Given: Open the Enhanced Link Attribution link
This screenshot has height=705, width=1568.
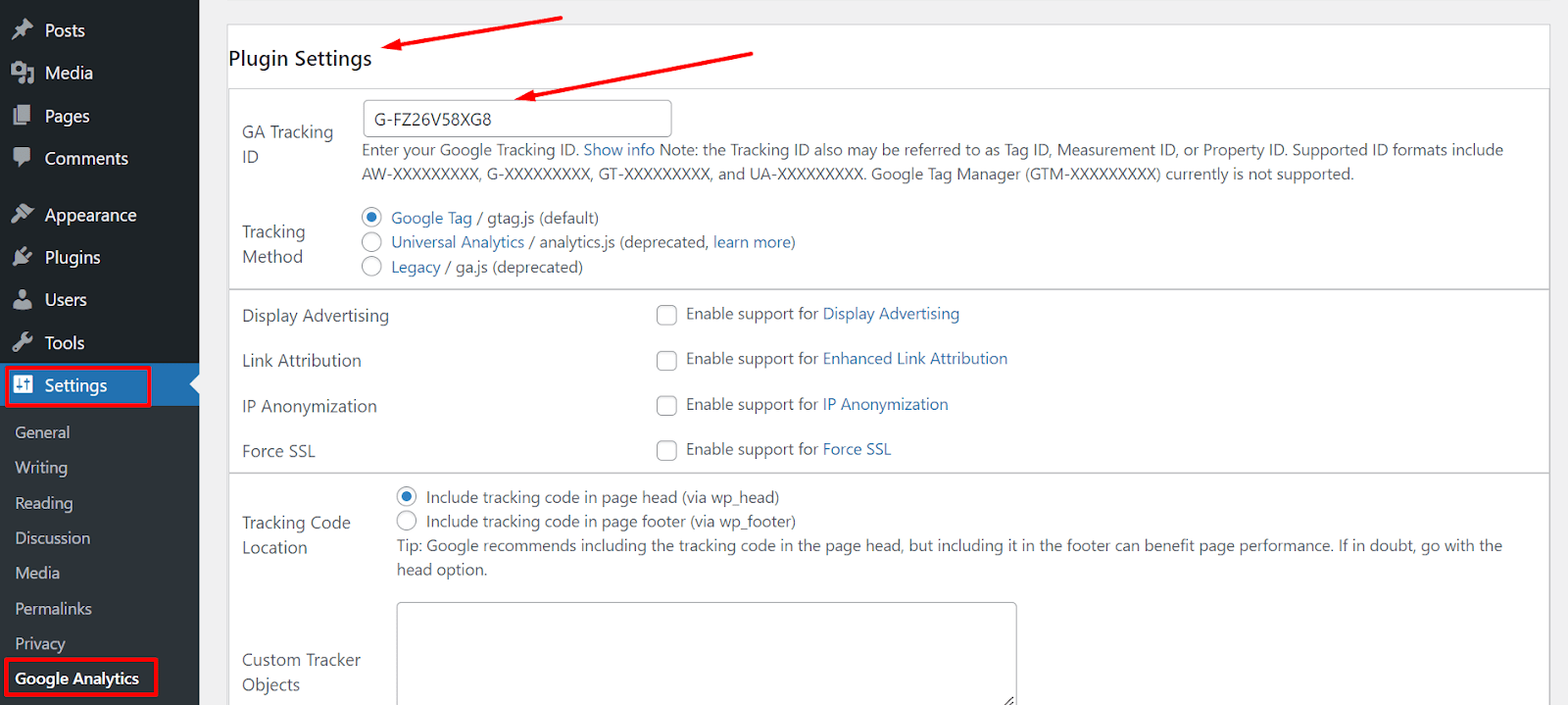Looking at the screenshot, I should point(915,359).
